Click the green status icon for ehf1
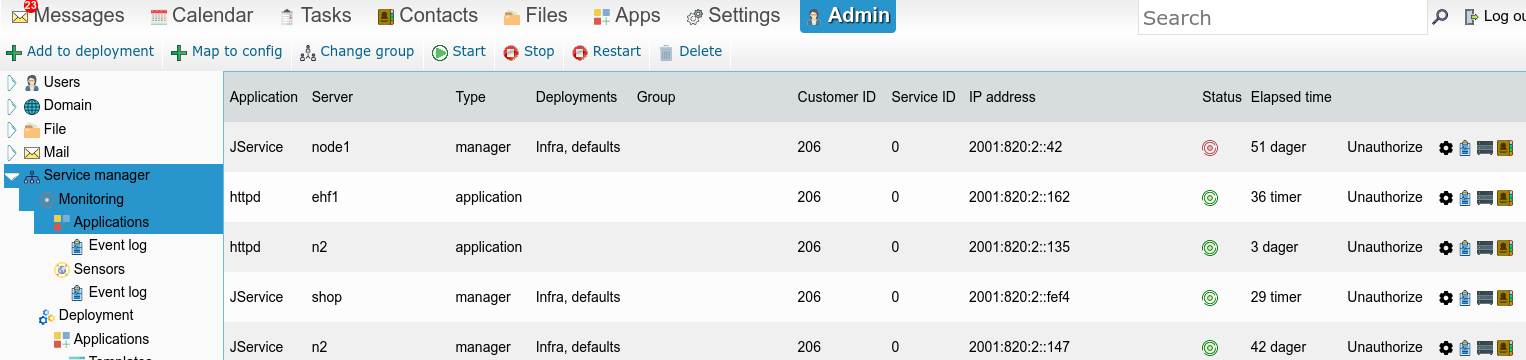Image resolution: width=1526 pixels, height=360 pixels. (x=1210, y=198)
